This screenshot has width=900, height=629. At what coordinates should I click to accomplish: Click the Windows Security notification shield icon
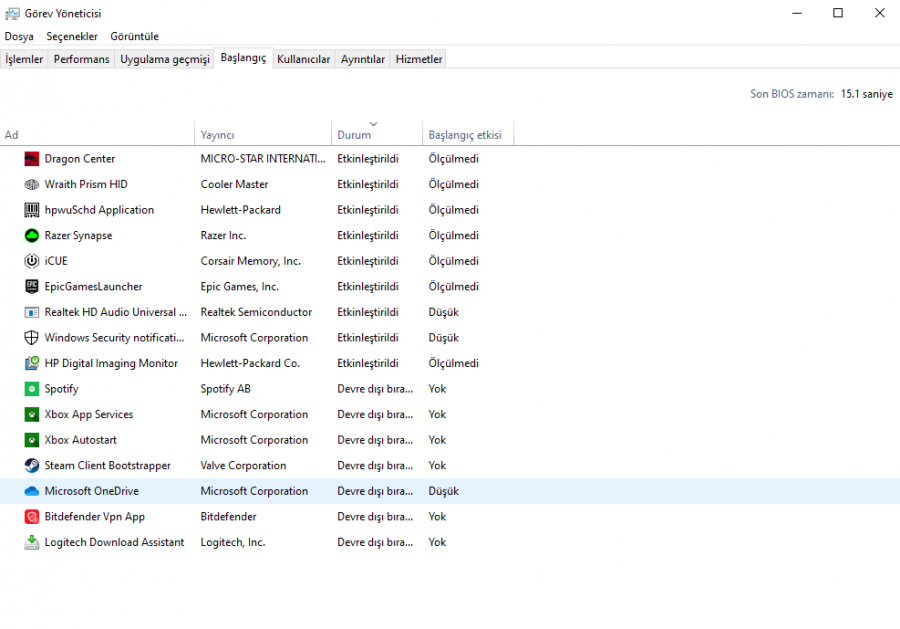[x=31, y=338]
